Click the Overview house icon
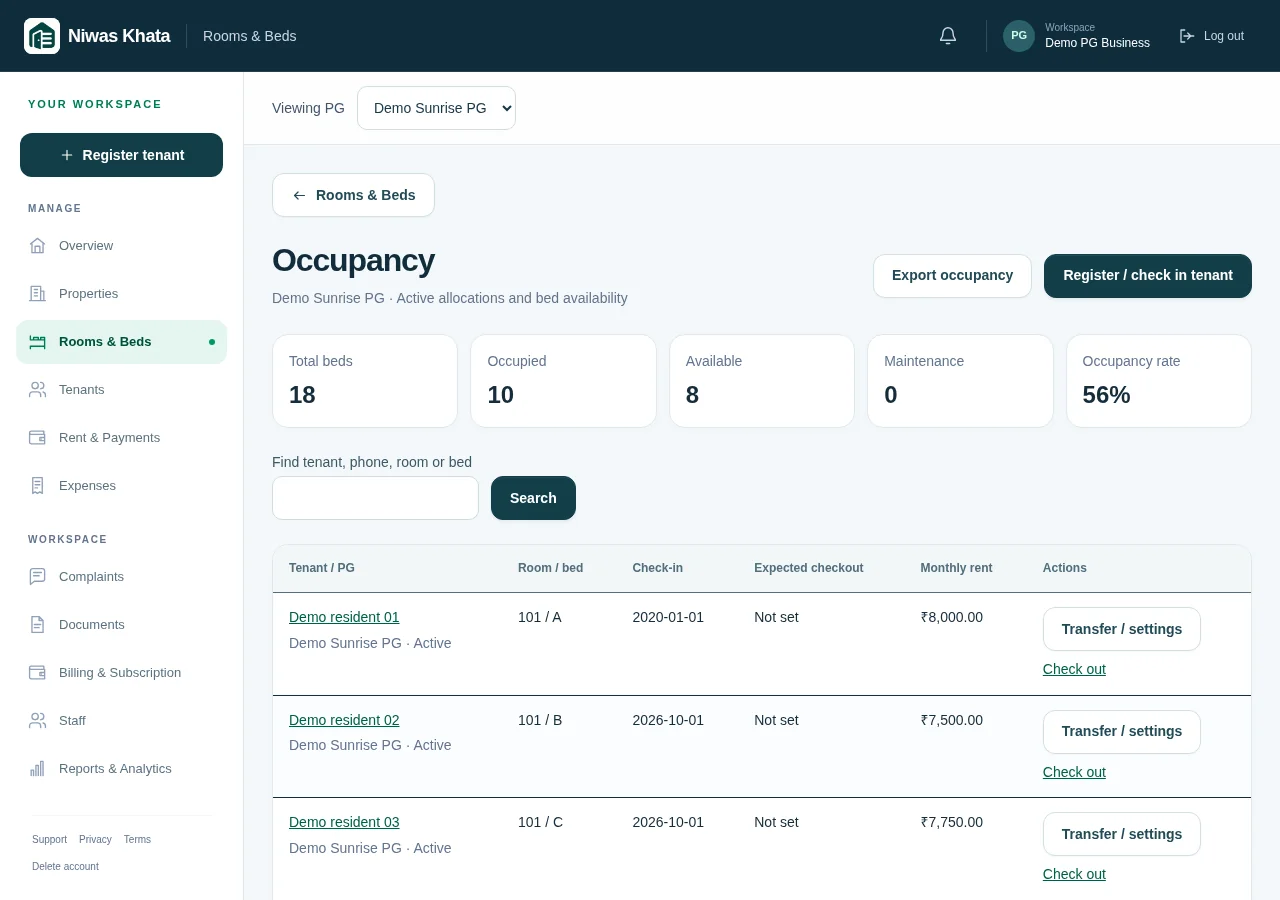1280x900 pixels. pyautogui.click(x=38, y=245)
